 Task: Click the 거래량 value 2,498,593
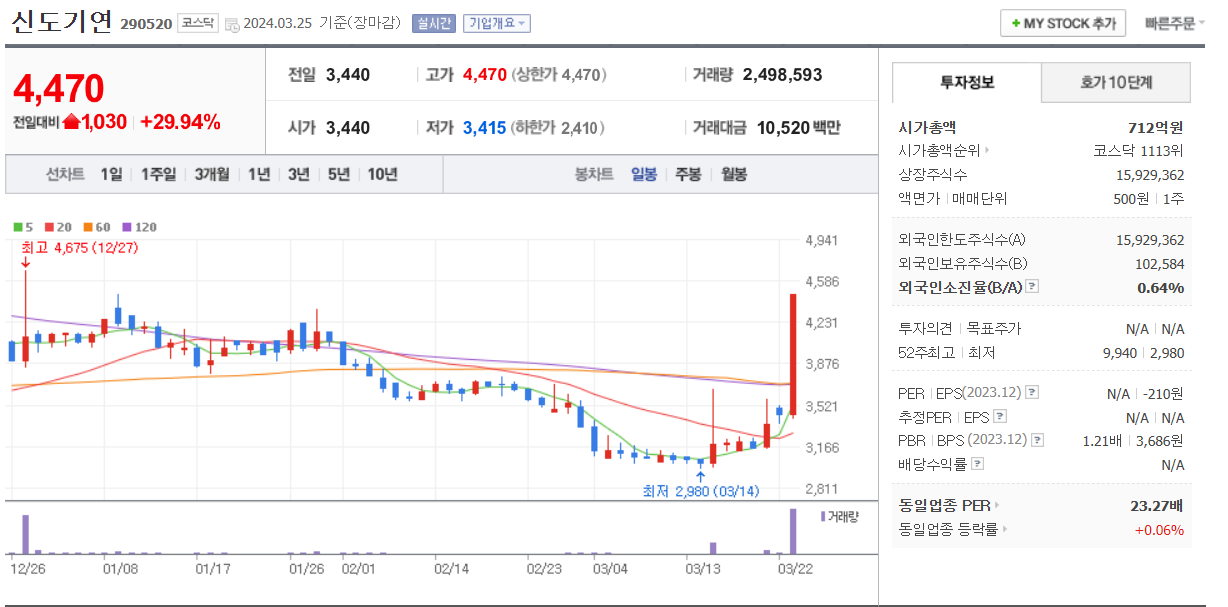click(x=783, y=75)
